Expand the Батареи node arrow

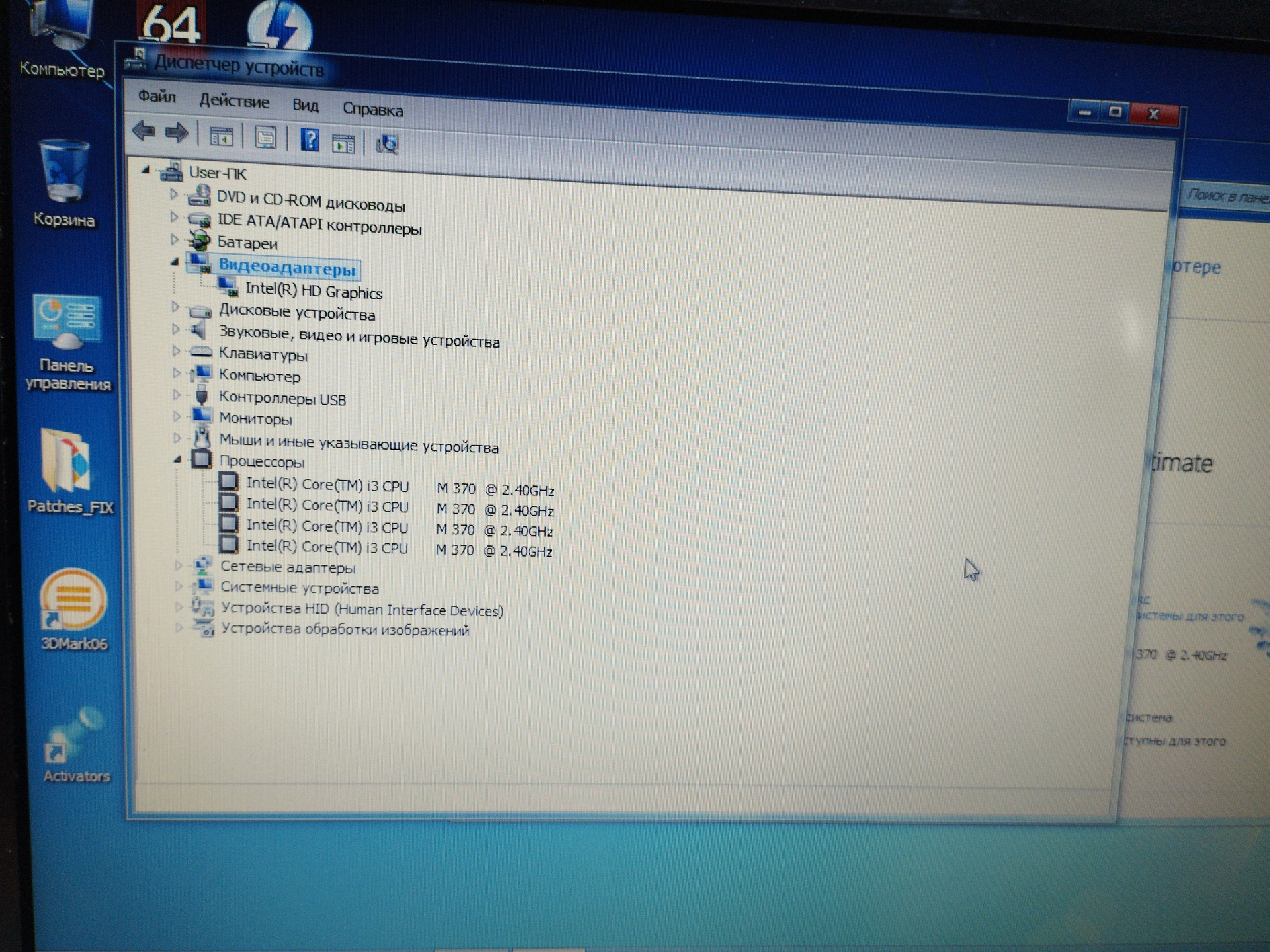(x=175, y=239)
